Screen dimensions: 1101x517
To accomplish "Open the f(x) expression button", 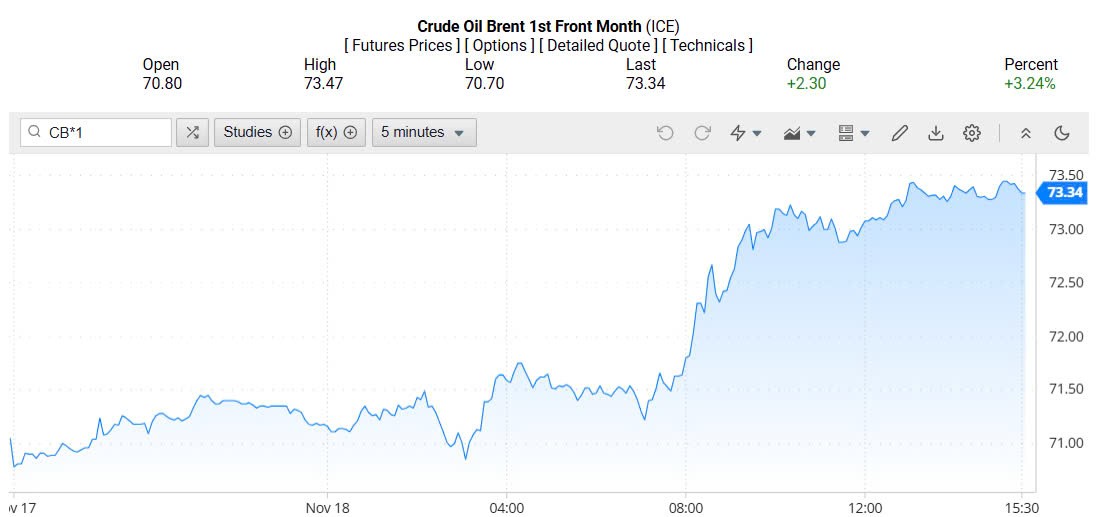I will click(335, 132).
